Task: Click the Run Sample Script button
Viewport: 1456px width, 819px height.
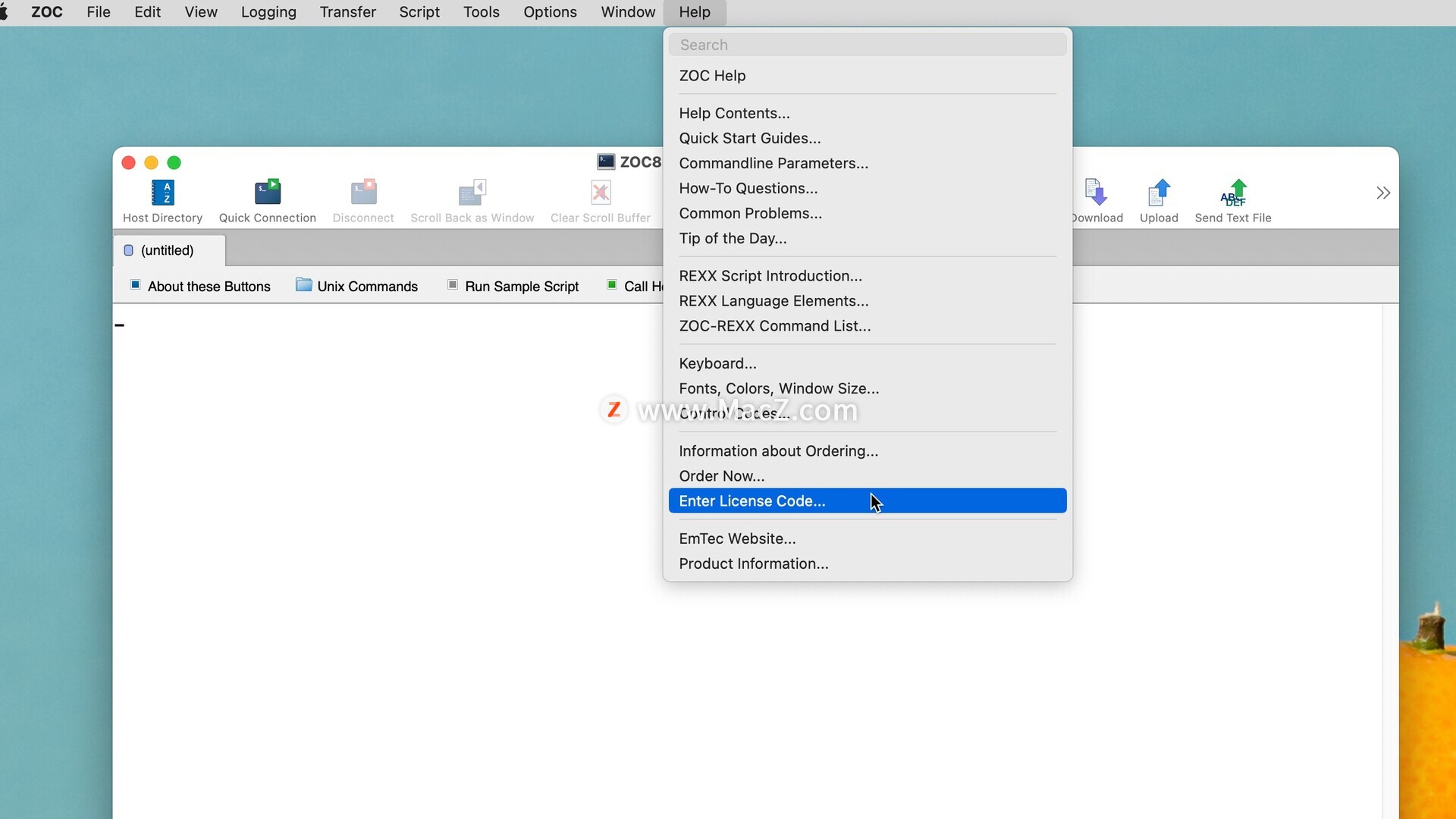Action: (x=513, y=286)
